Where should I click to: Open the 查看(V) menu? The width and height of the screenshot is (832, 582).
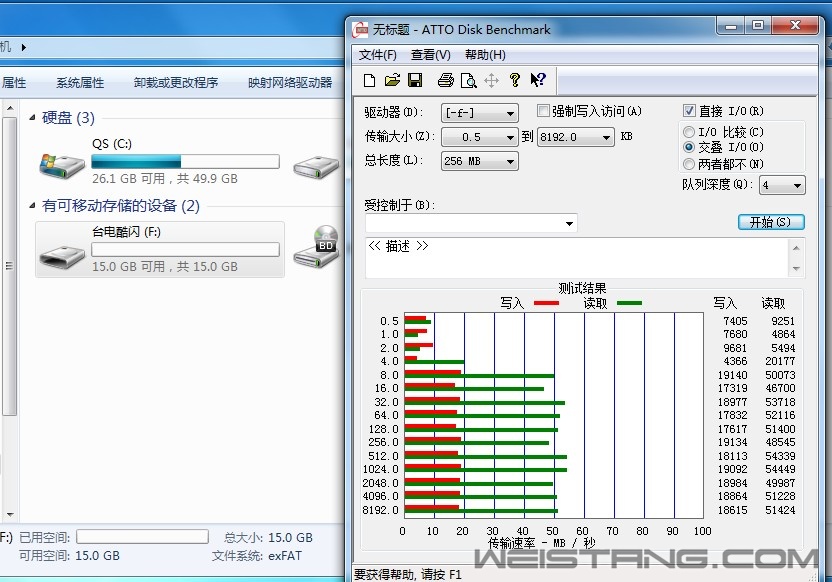[430, 55]
